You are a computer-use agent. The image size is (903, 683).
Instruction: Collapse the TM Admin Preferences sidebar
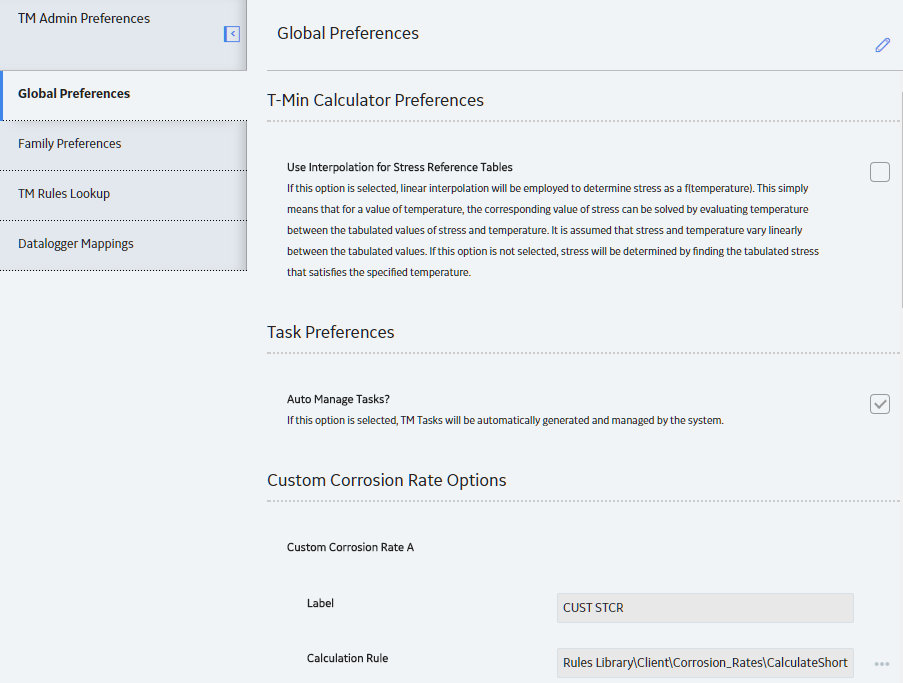(232, 34)
